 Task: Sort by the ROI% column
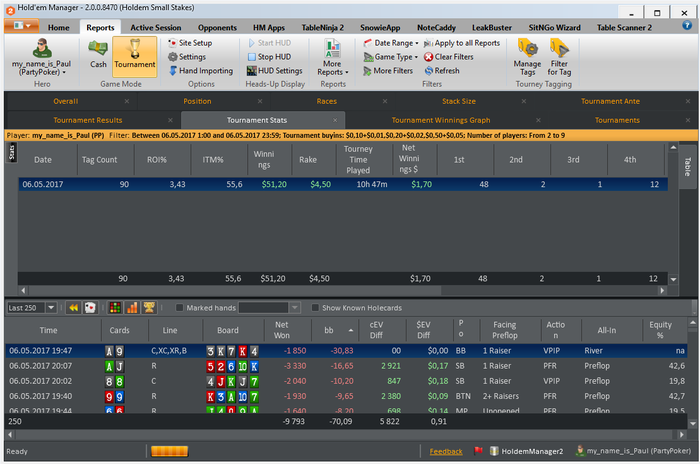(157, 159)
